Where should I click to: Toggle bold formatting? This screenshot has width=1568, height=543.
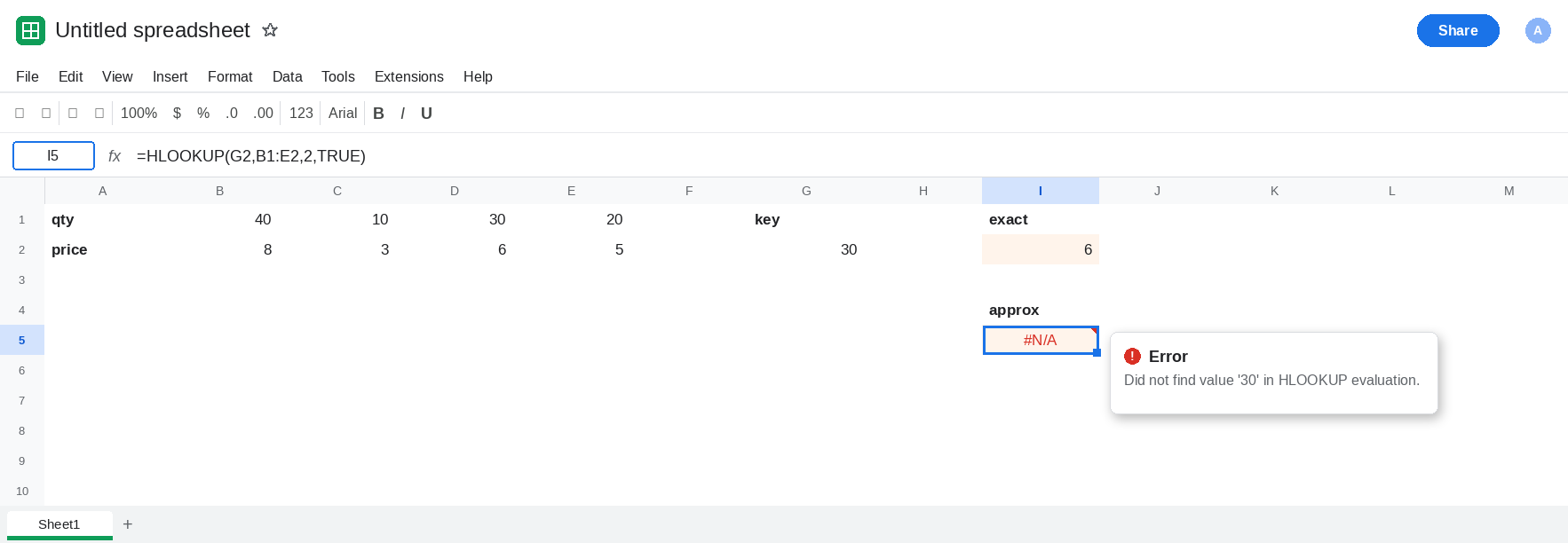click(x=378, y=114)
